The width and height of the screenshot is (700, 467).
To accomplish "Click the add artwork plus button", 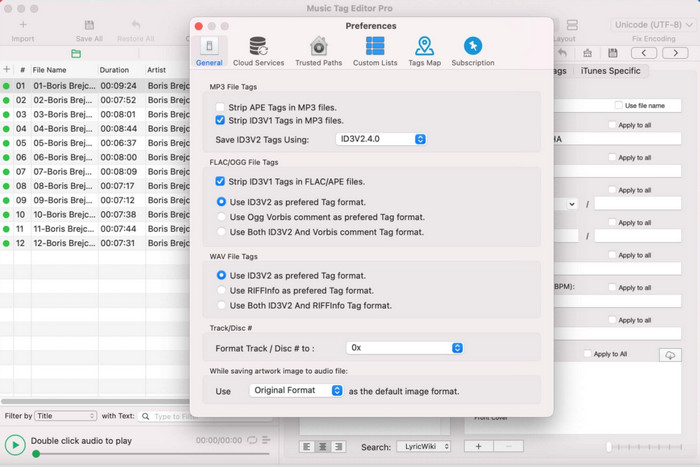I will (479, 446).
